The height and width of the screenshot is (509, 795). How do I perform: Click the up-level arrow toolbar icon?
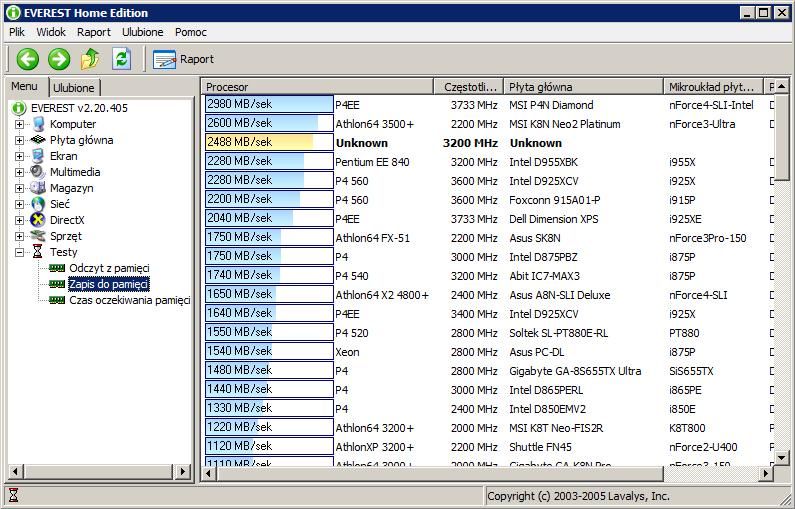point(90,59)
